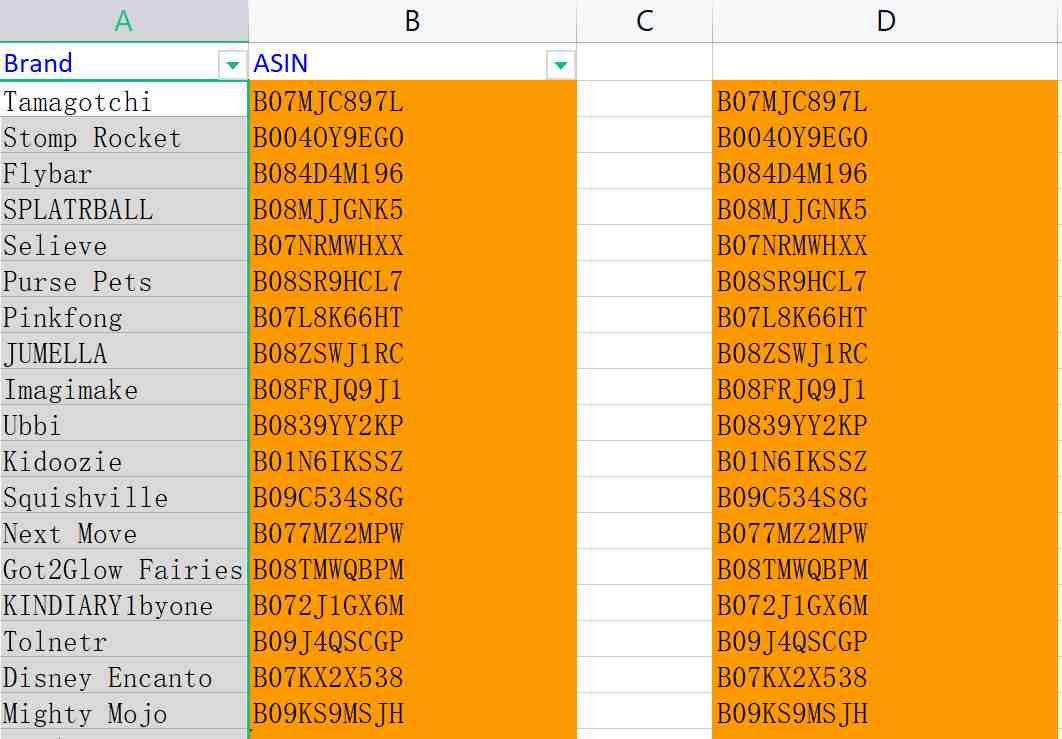
Task: Select column A header
Action: pyautogui.click(x=124, y=21)
